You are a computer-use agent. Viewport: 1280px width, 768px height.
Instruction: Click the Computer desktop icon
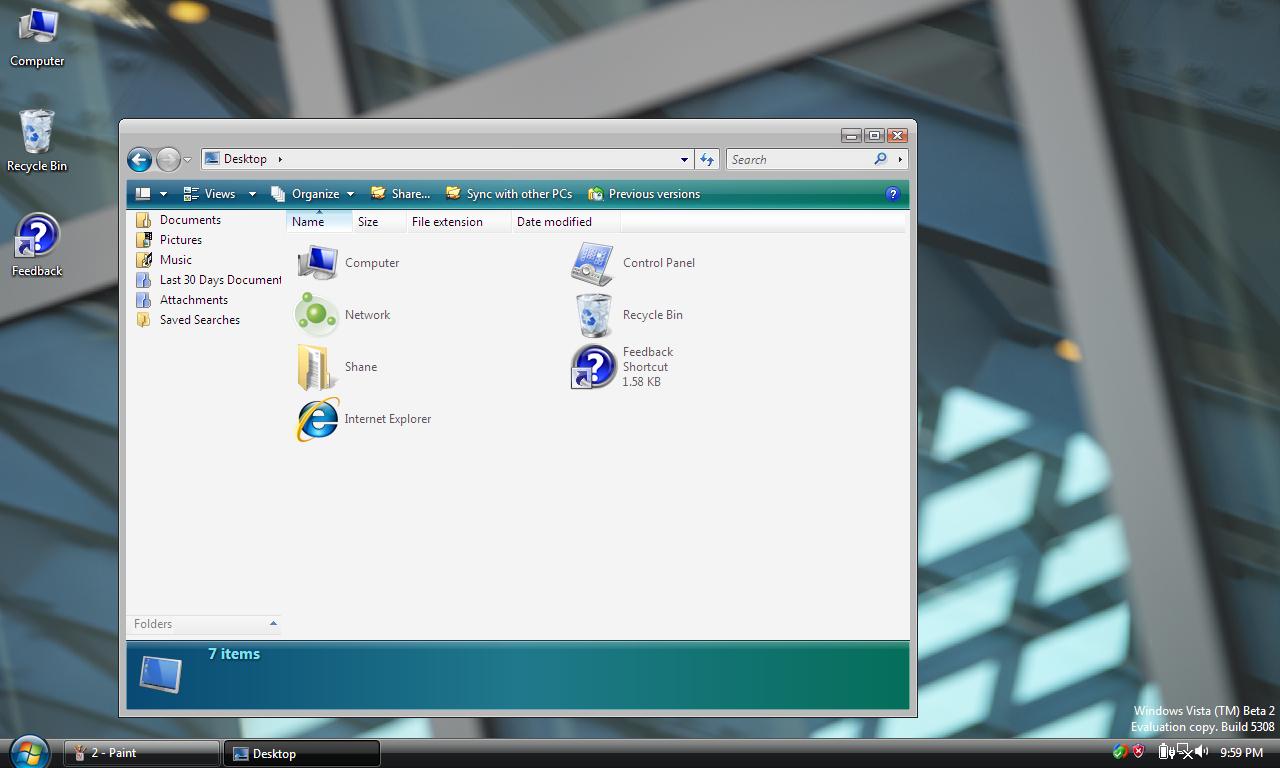click(x=37, y=37)
